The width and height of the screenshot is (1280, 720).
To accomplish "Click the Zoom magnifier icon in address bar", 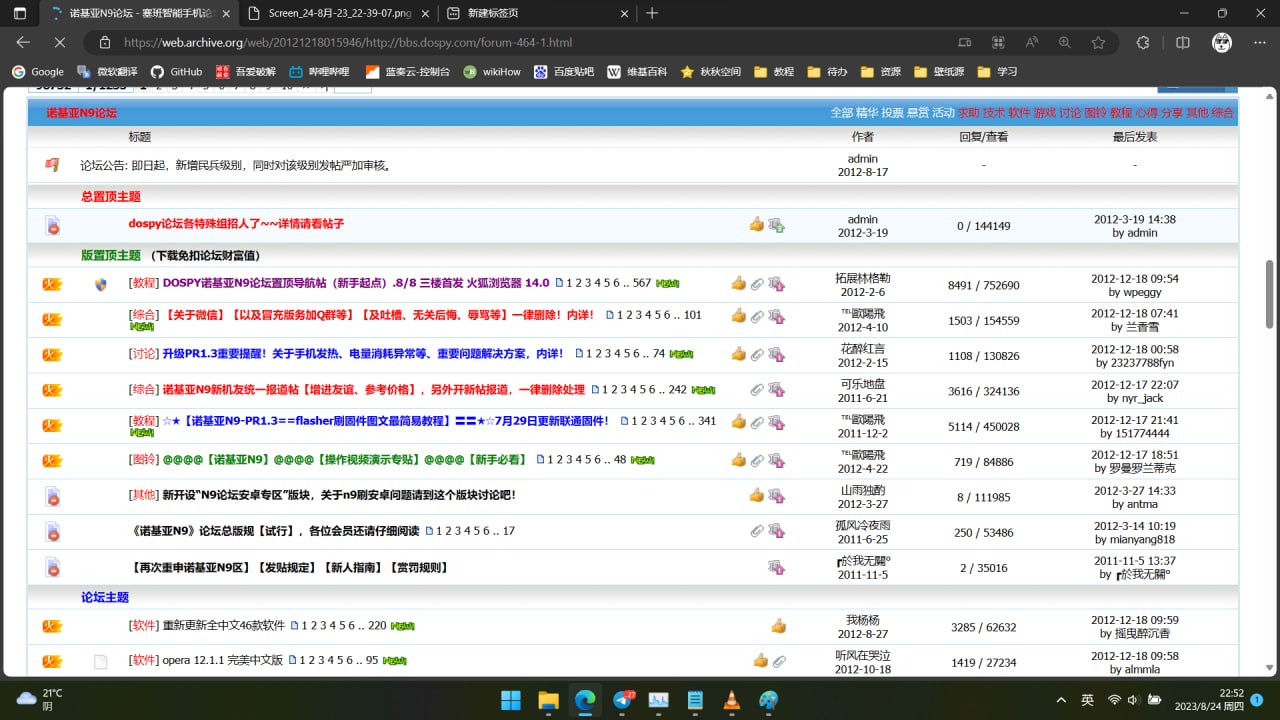I will point(1065,43).
